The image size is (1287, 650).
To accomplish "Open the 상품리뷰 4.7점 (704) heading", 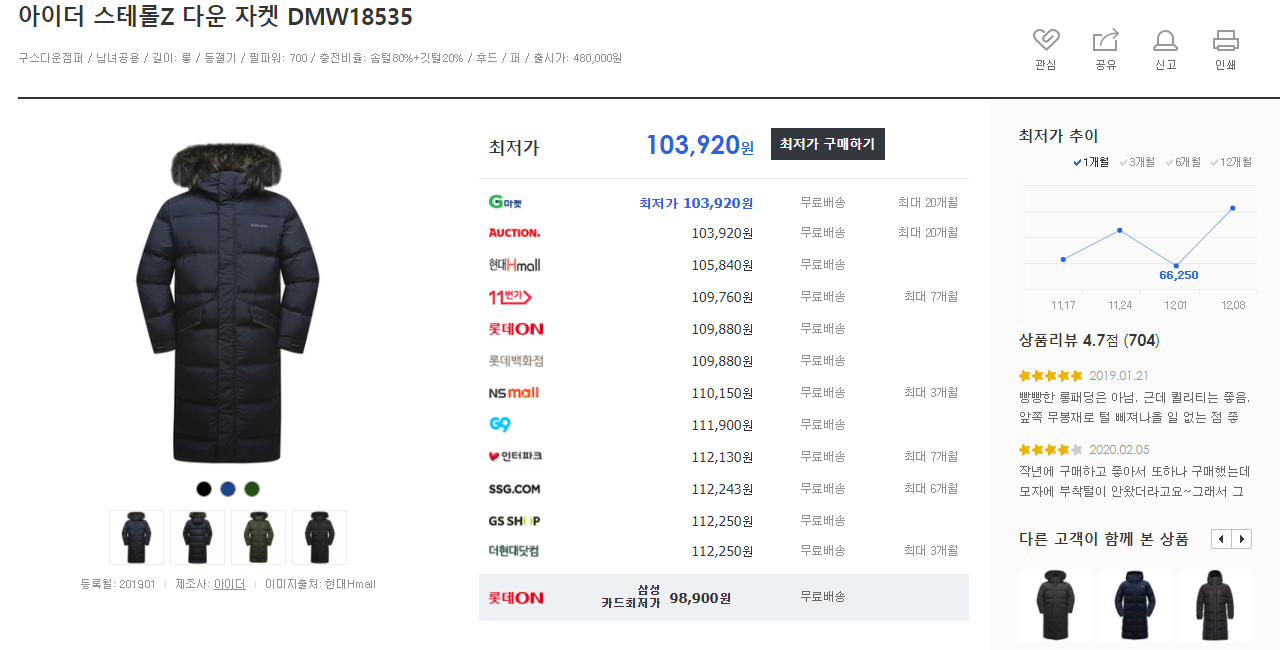I will click(1088, 340).
